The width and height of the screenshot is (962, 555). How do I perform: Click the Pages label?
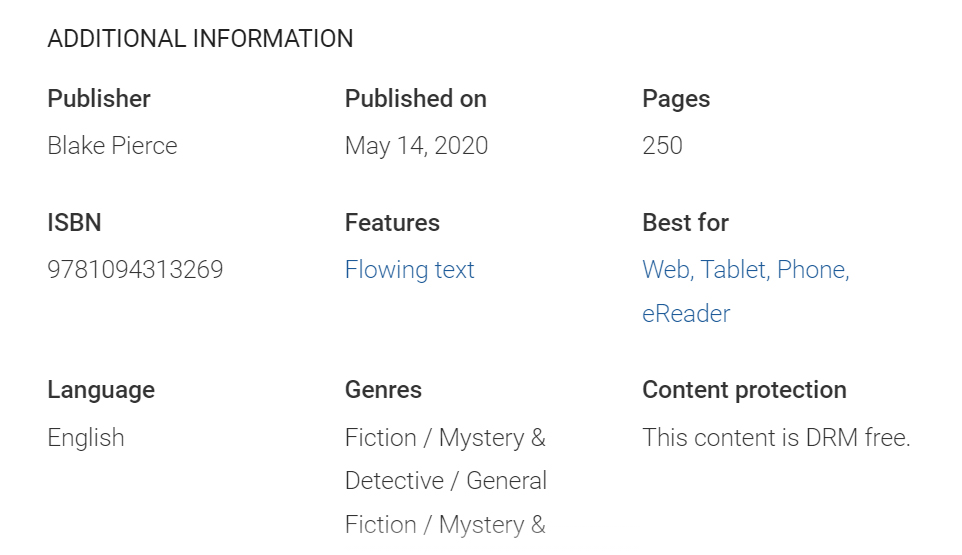(676, 99)
